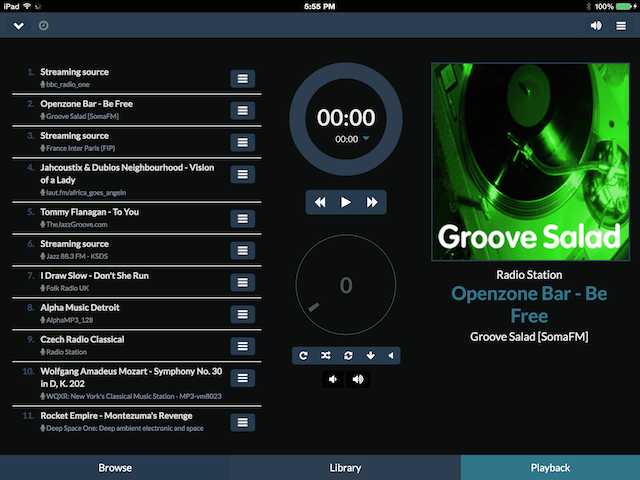
Task: Click the Groove Salad album artwork
Action: (530, 162)
